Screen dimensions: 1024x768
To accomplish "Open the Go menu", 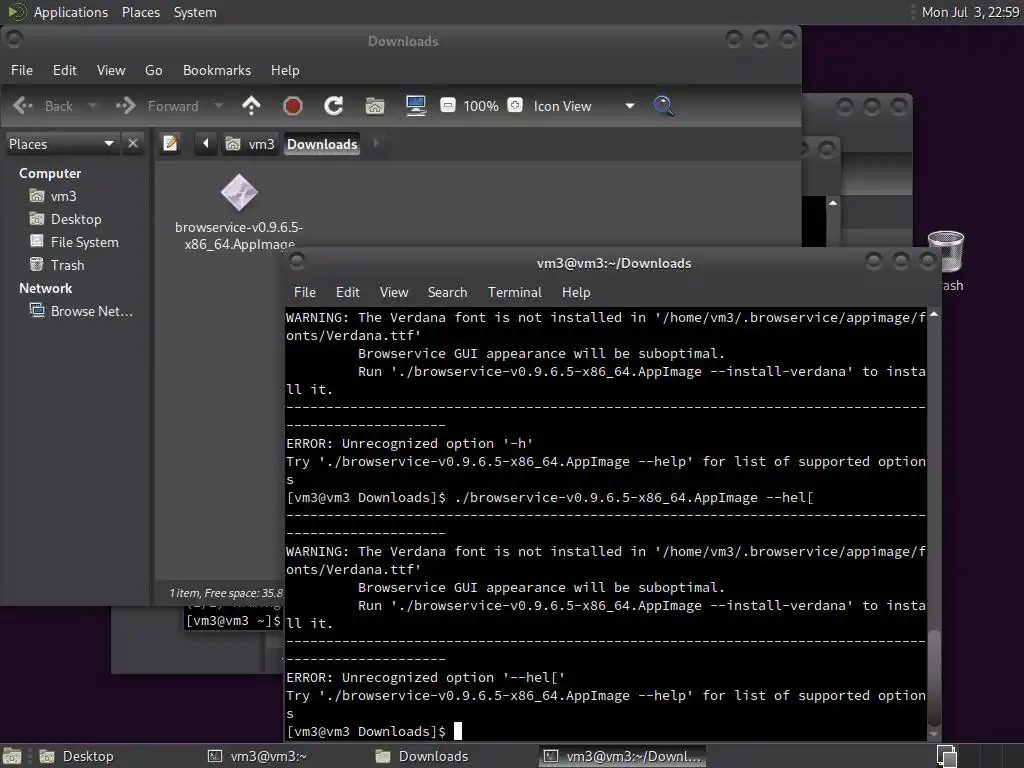I will (153, 70).
